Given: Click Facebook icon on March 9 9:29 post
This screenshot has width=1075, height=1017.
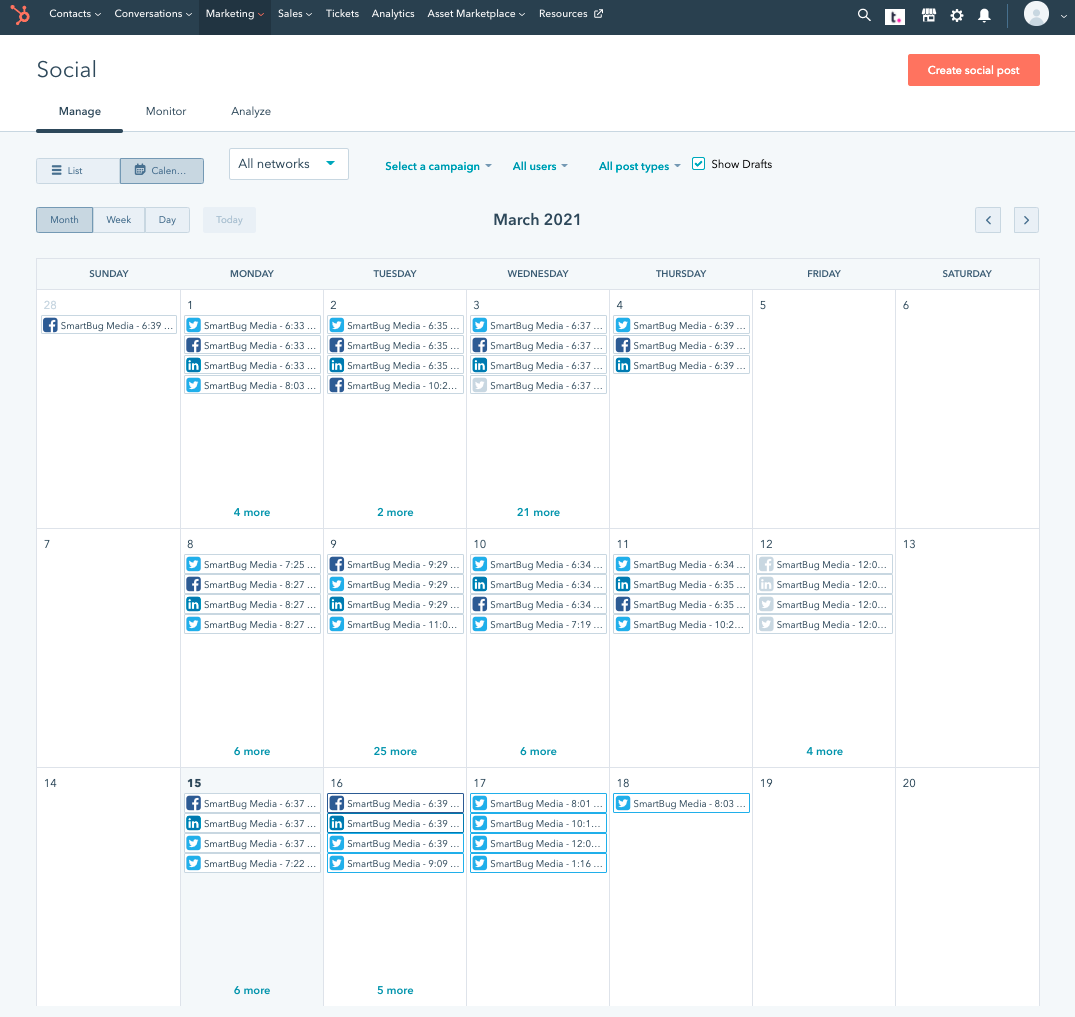Looking at the screenshot, I should (x=337, y=564).
